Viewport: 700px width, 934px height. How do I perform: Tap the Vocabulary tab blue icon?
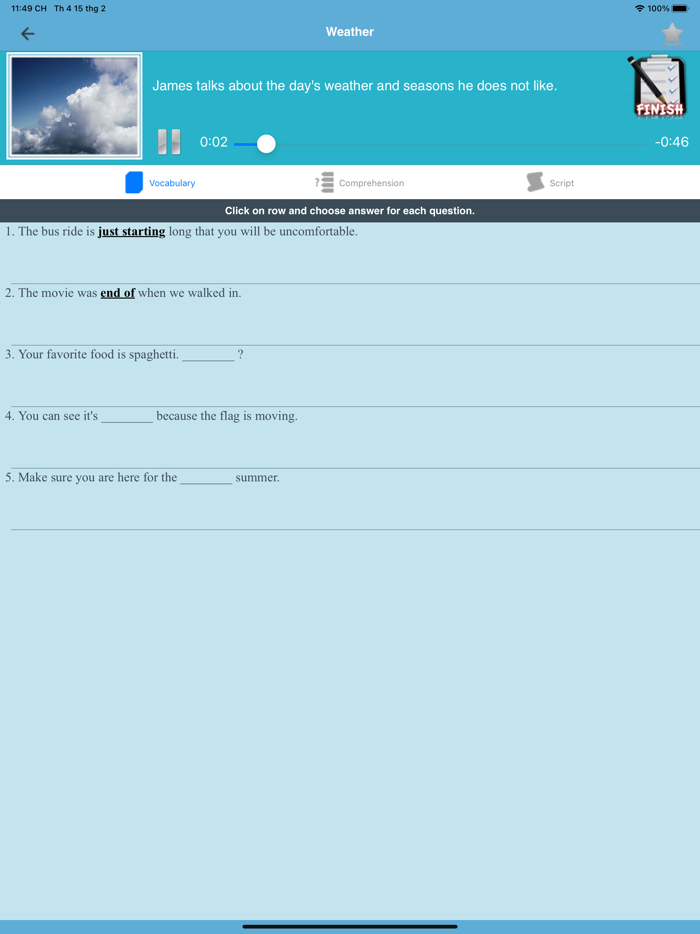tap(134, 182)
